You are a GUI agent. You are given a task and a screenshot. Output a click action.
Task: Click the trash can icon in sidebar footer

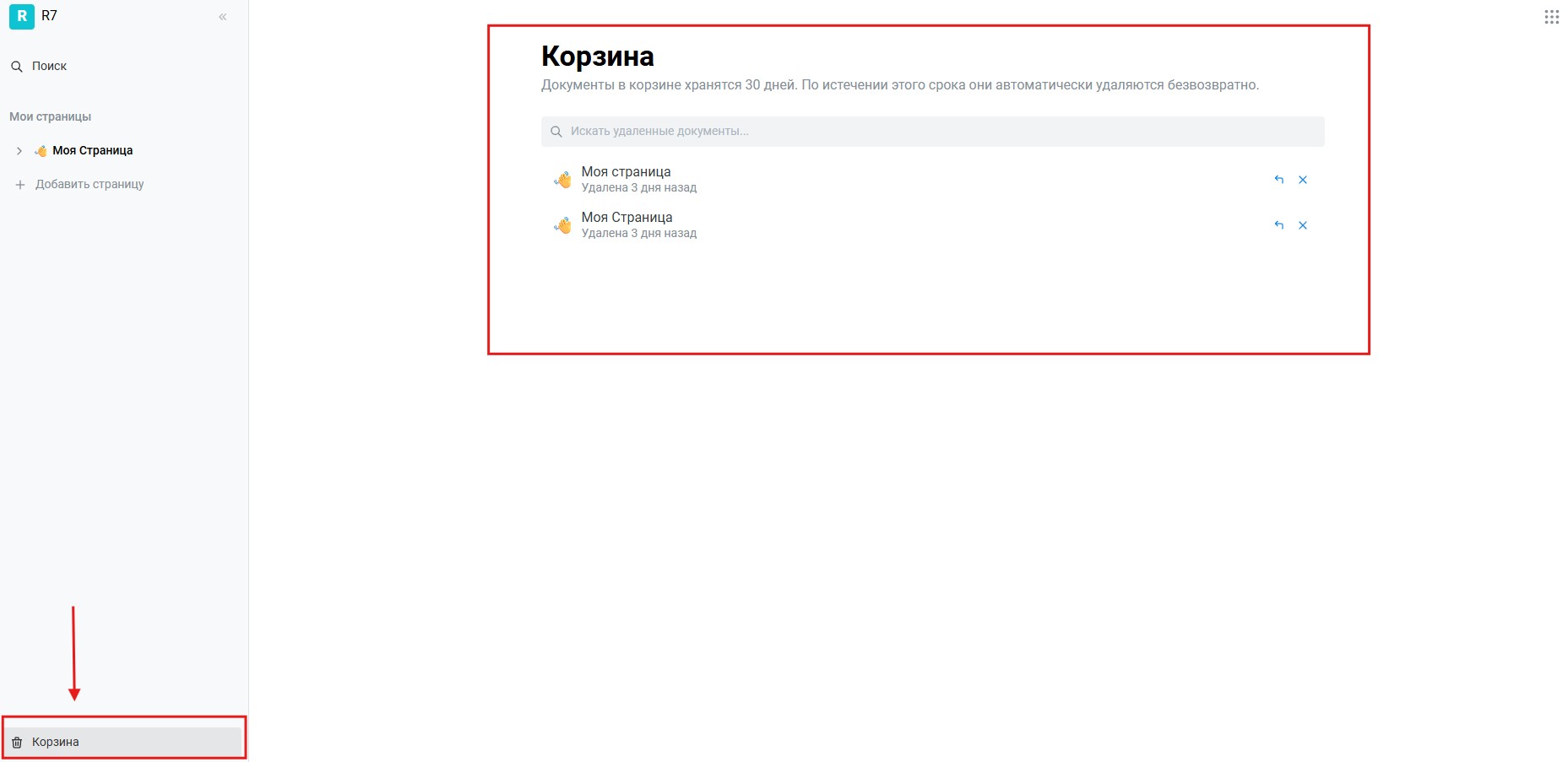tap(17, 743)
